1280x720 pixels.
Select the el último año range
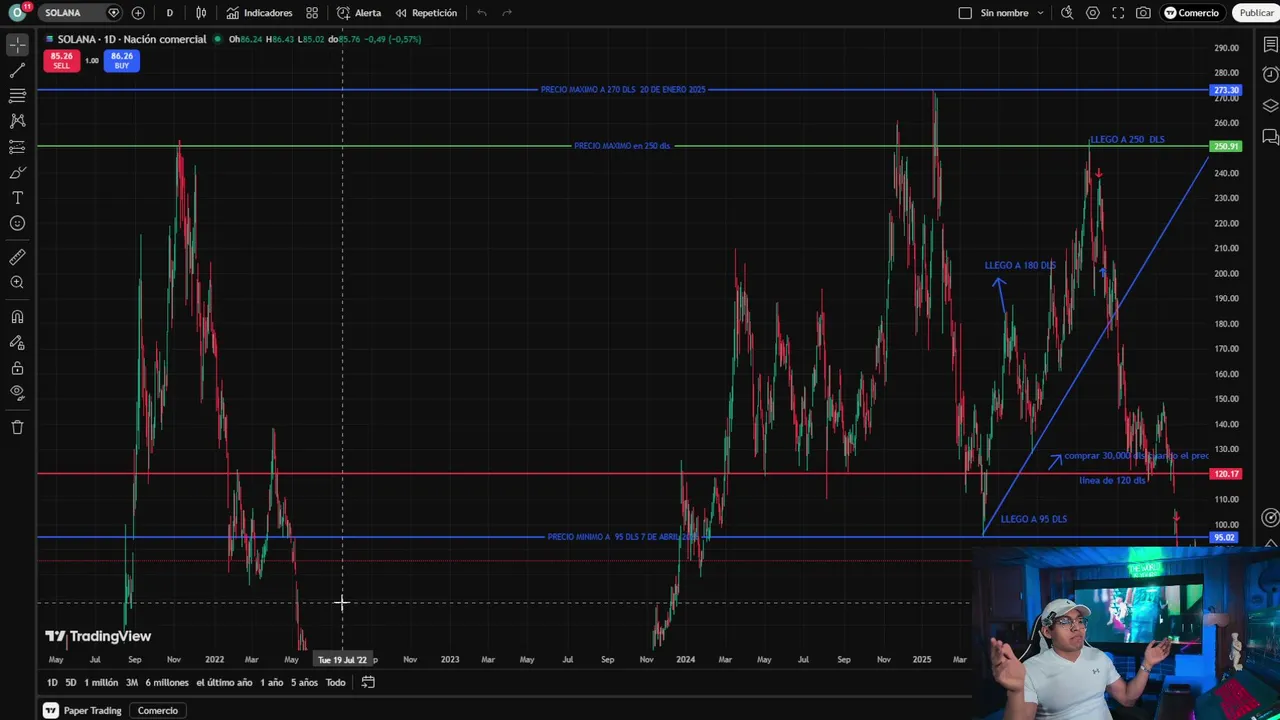coord(224,683)
